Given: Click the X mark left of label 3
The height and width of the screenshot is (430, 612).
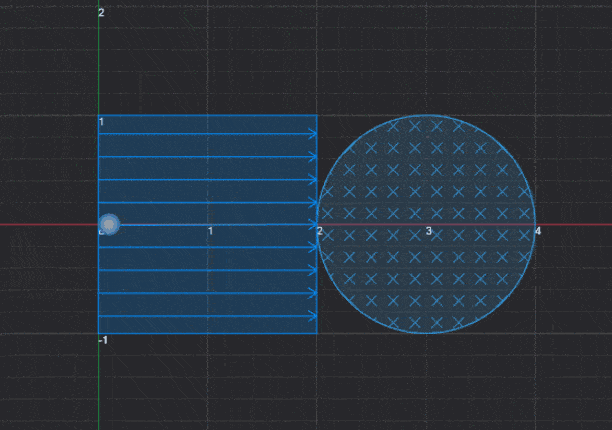Looking at the screenshot, I should (x=415, y=235).
